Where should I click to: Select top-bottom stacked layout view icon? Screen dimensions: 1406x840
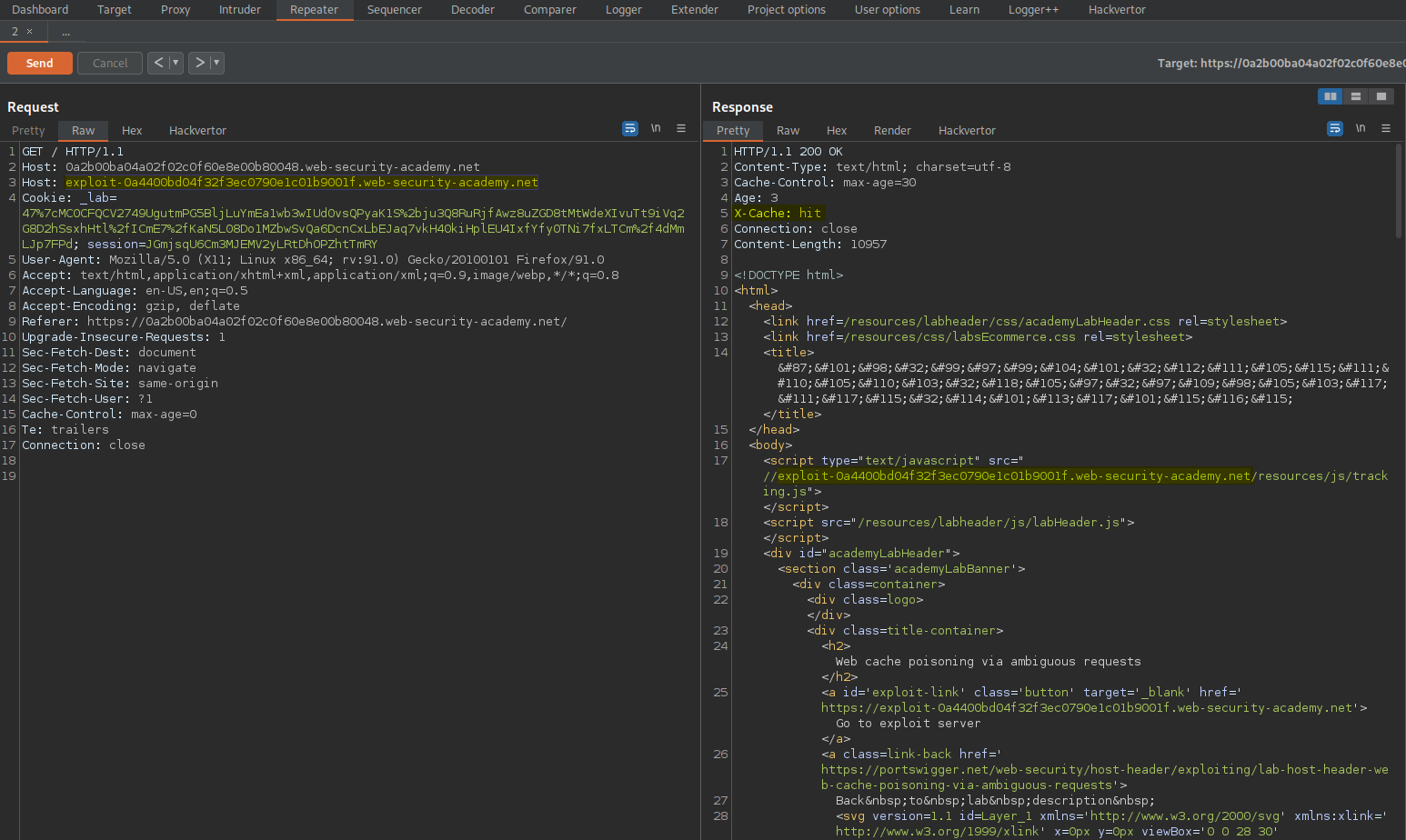point(1356,96)
